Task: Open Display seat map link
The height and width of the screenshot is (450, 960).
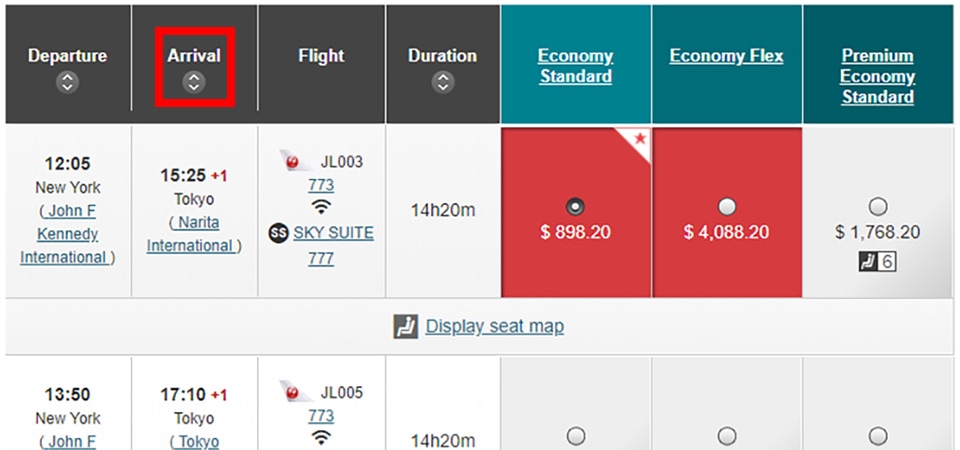Action: point(494,327)
